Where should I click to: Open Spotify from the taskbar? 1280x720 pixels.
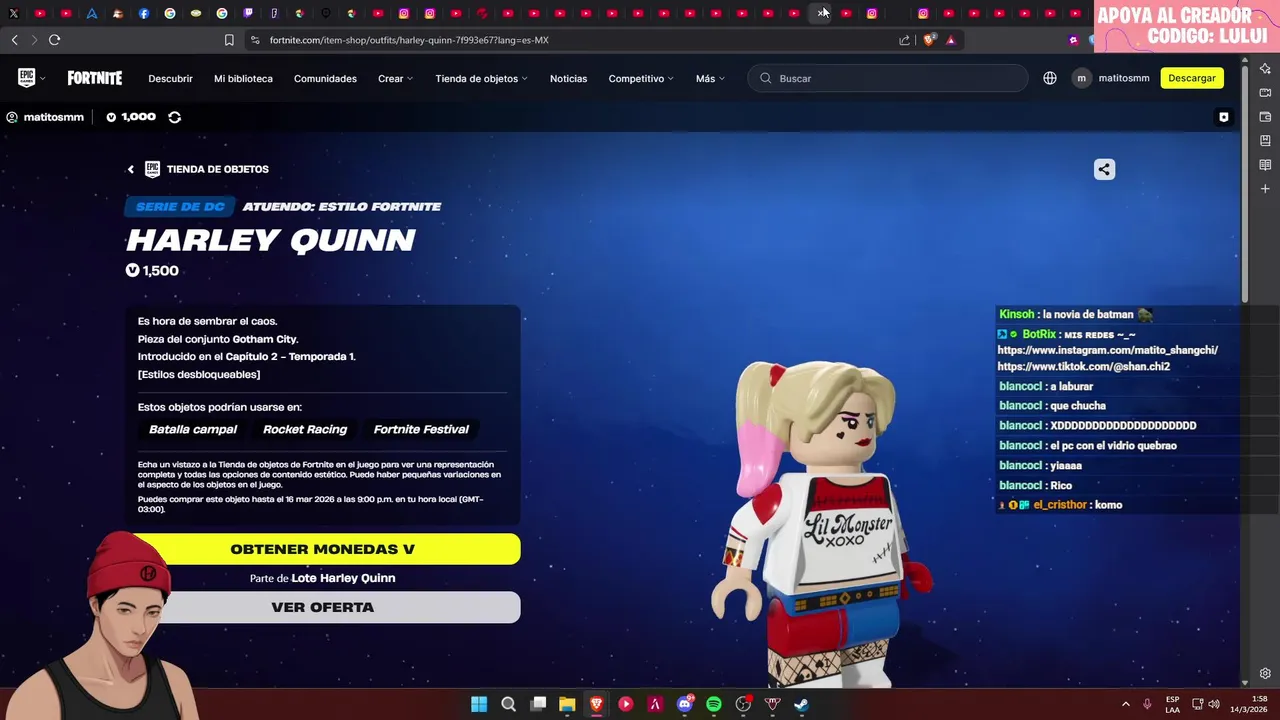(x=714, y=704)
